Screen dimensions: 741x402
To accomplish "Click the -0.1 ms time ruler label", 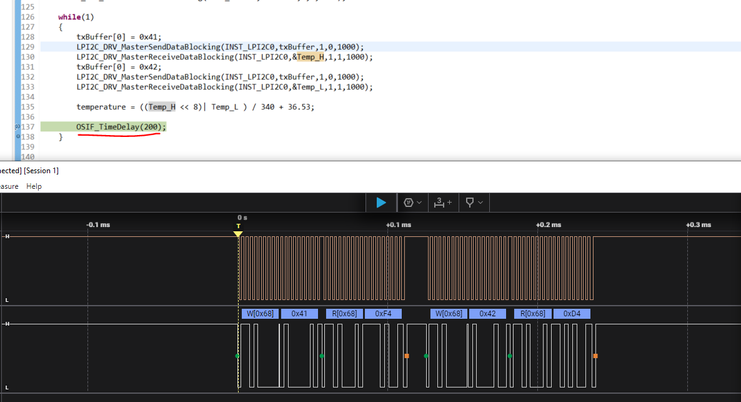I will point(98,225).
